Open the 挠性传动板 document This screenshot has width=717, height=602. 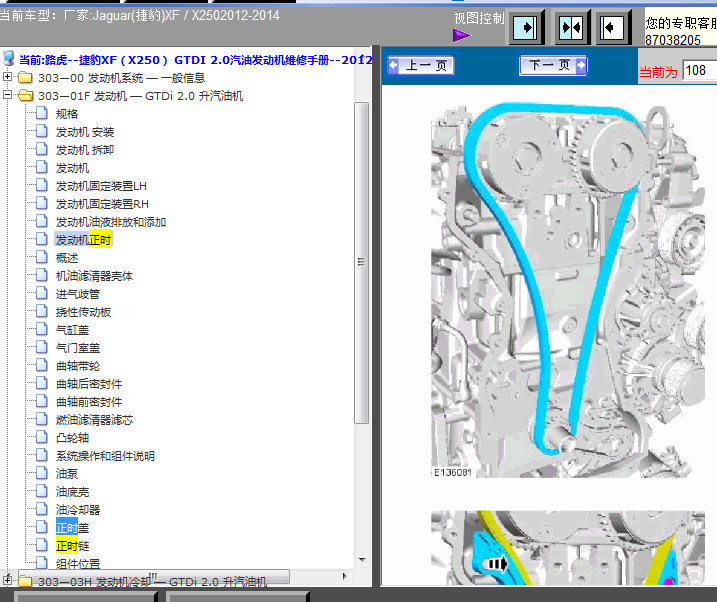83,312
